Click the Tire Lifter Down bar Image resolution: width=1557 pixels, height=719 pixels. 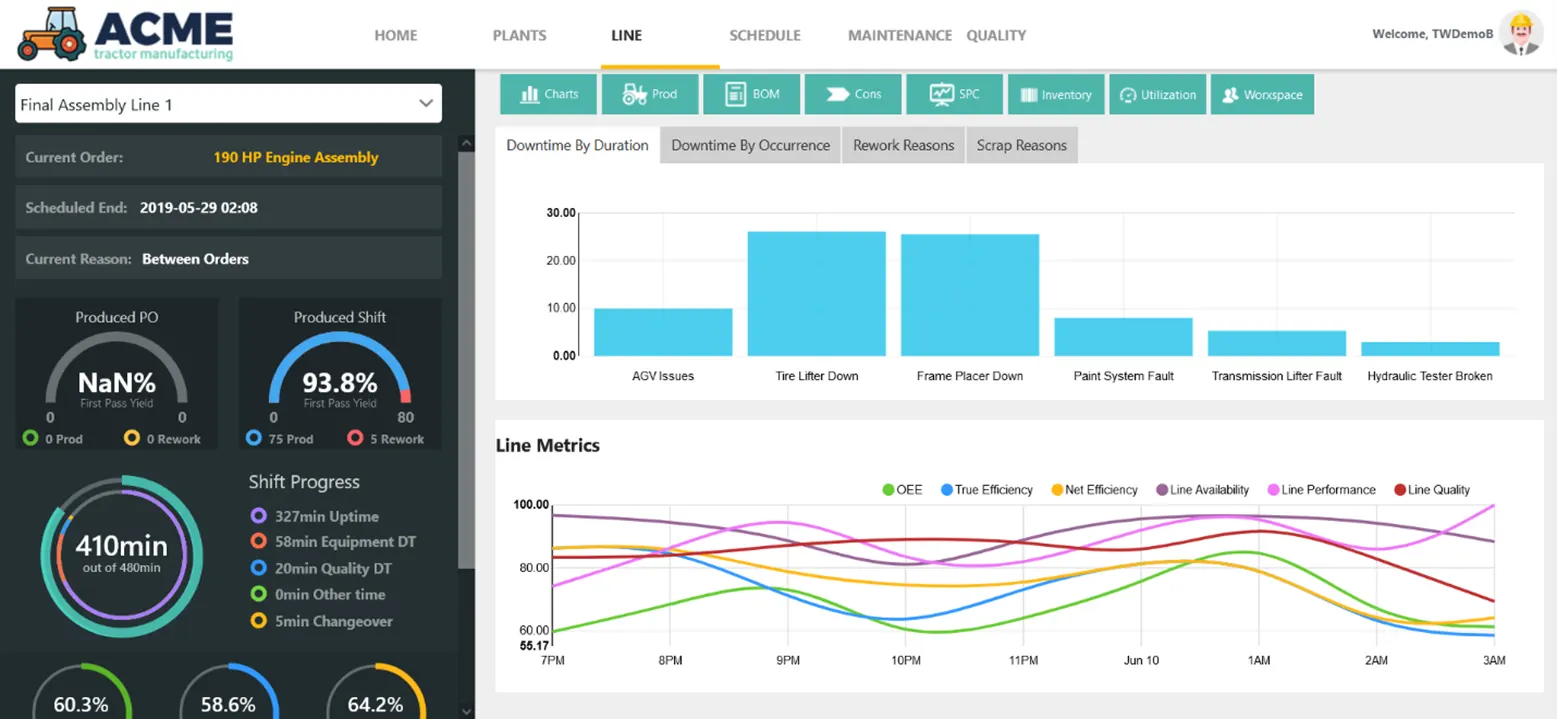tap(817, 294)
